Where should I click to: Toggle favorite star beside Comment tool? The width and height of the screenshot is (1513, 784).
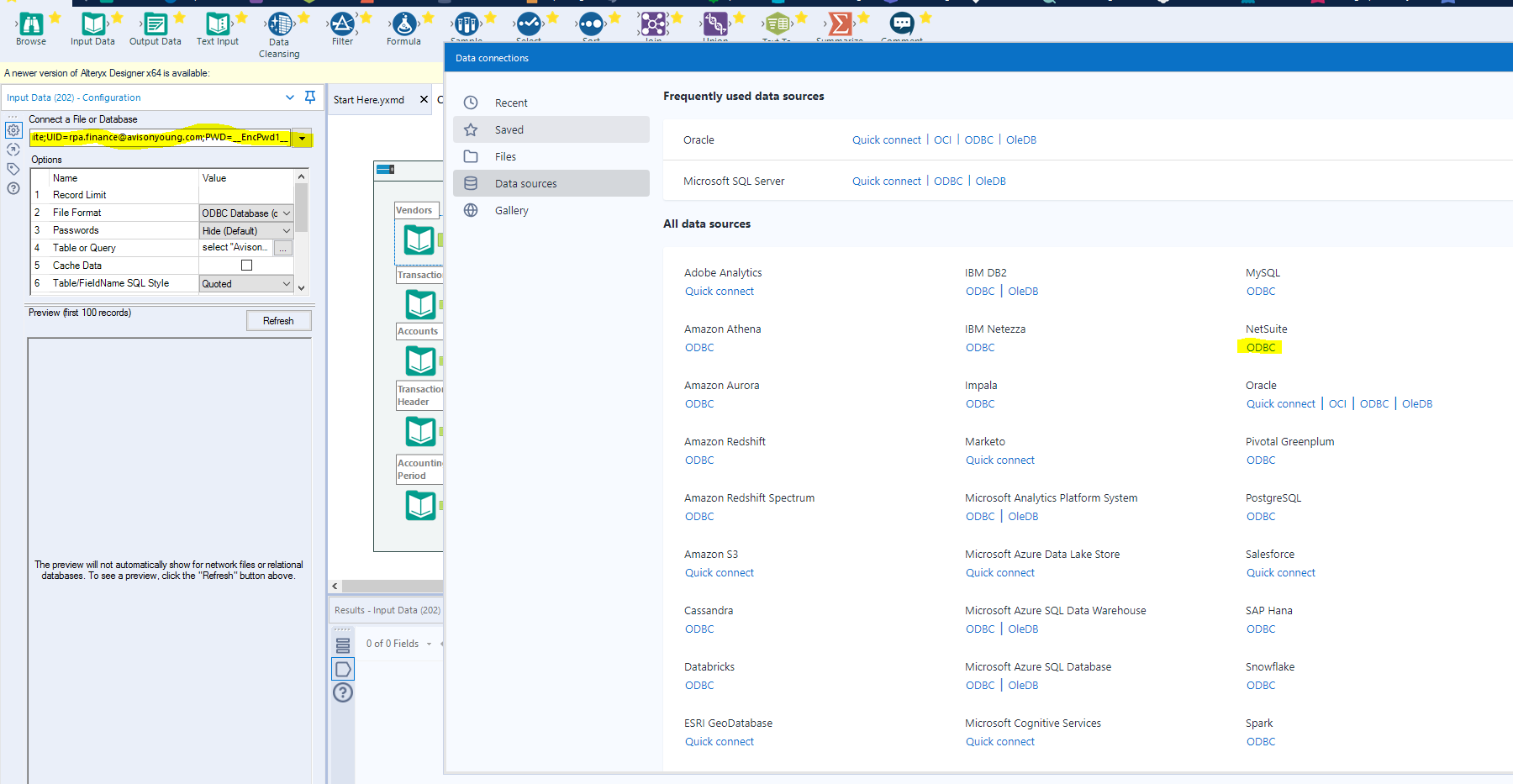(x=926, y=17)
